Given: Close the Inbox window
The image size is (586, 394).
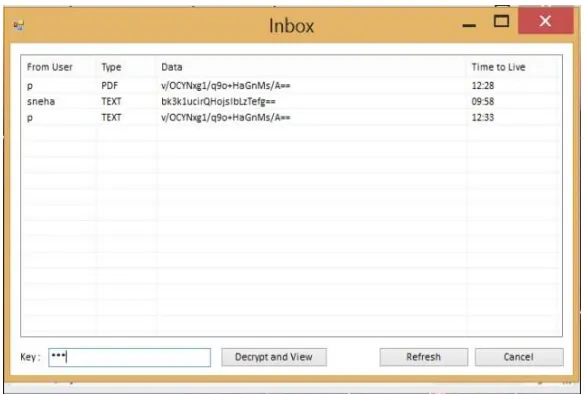Looking at the screenshot, I should [546, 21].
